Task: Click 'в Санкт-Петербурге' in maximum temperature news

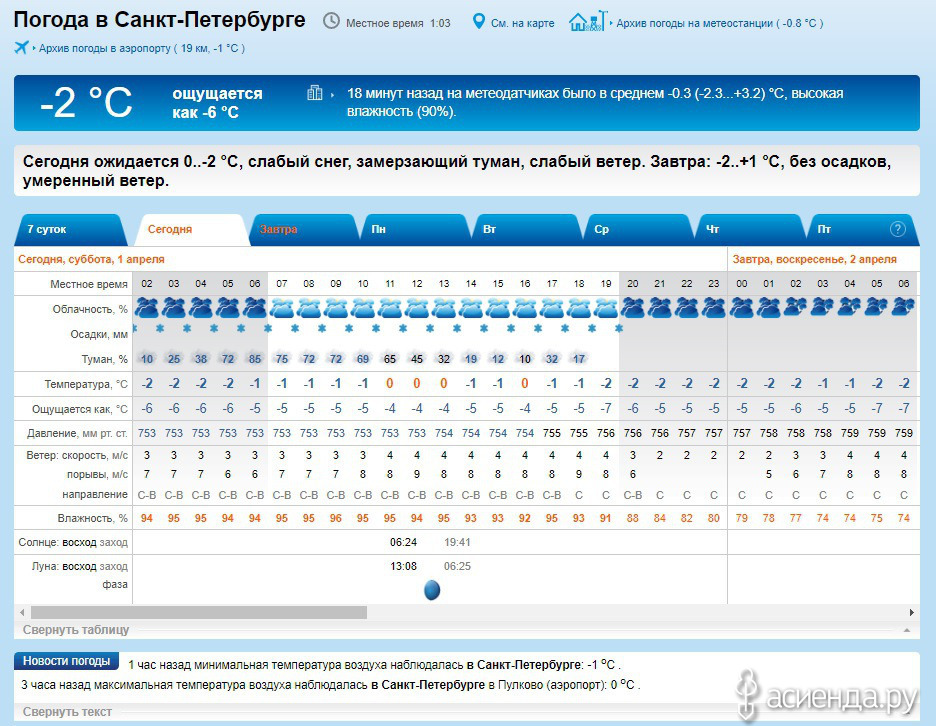Action: [x=428, y=685]
